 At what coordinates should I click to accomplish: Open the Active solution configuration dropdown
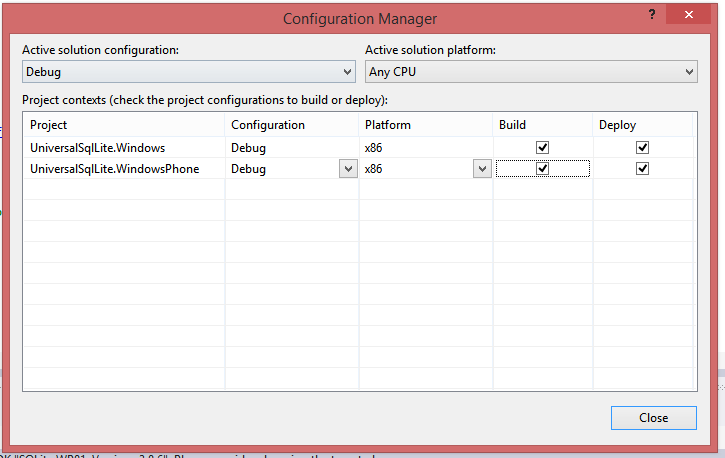(189, 72)
